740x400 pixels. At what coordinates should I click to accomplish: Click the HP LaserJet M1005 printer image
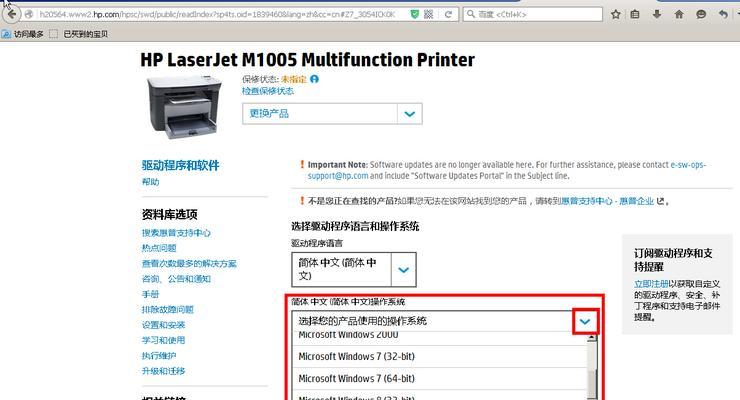point(185,107)
